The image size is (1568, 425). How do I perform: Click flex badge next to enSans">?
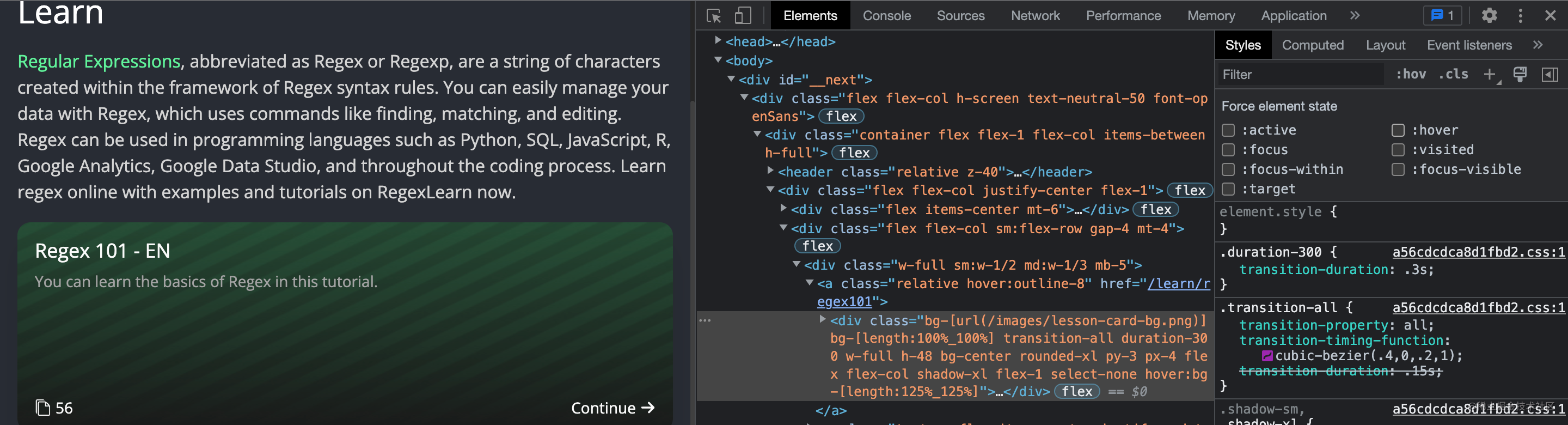coord(841,116)
